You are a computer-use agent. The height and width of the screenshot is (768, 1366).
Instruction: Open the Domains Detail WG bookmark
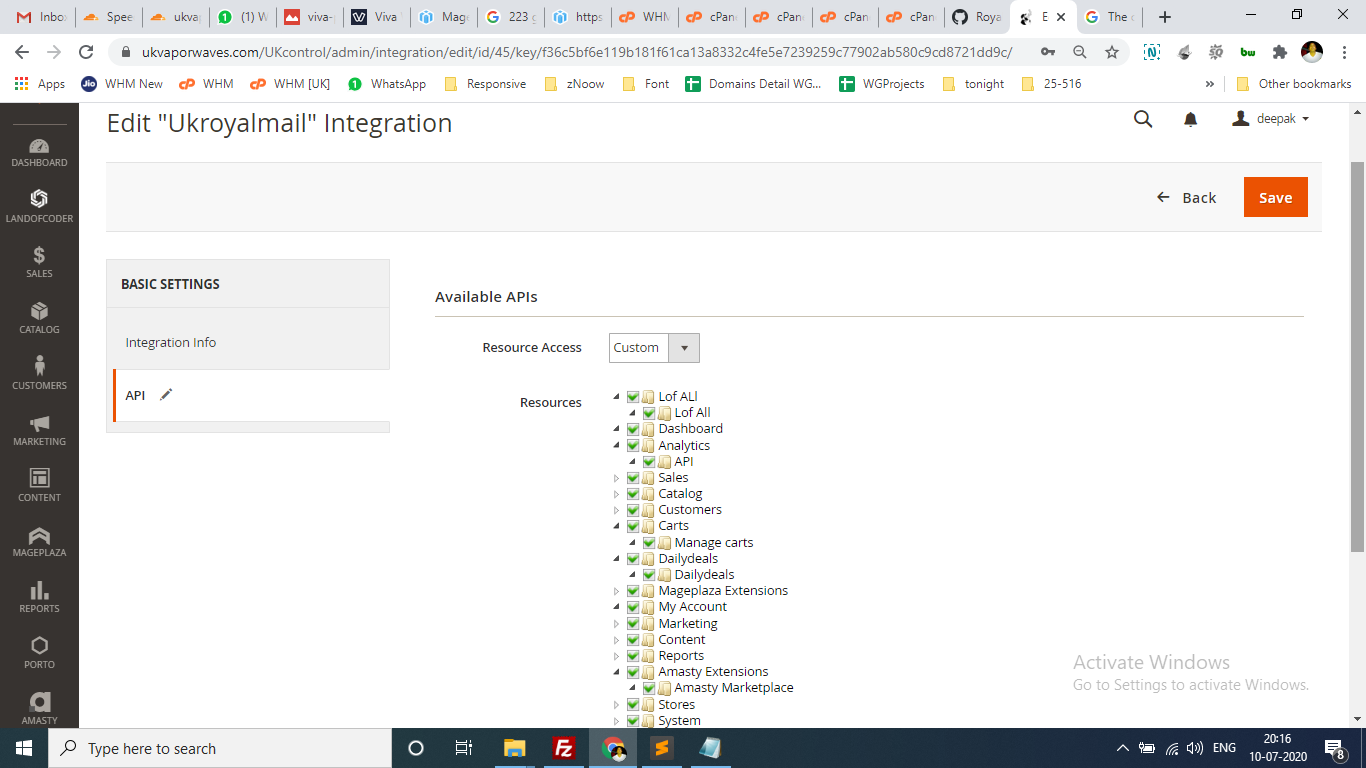pyautogui.click(x=754, y=84)
